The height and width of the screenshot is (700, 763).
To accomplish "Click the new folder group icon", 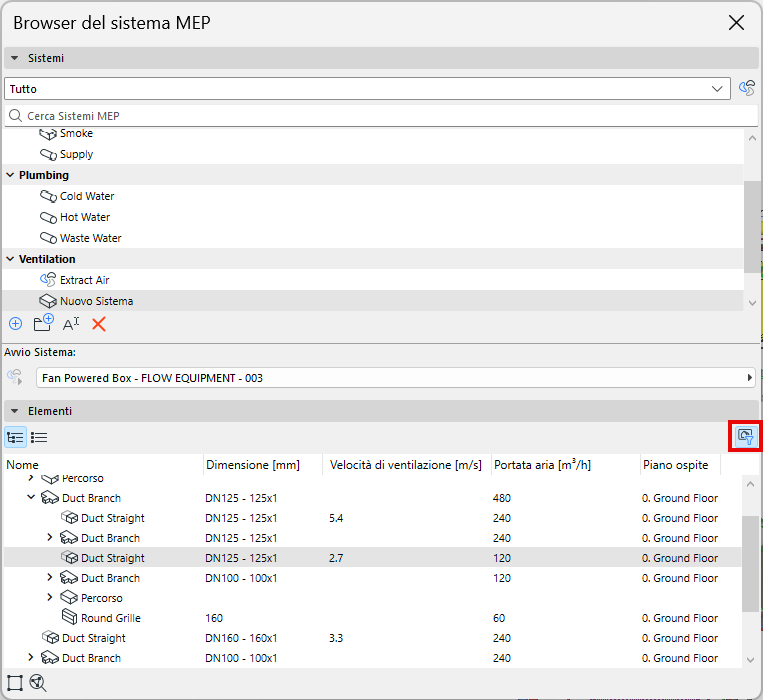I will pyautogui.click(x=43, y=323).
